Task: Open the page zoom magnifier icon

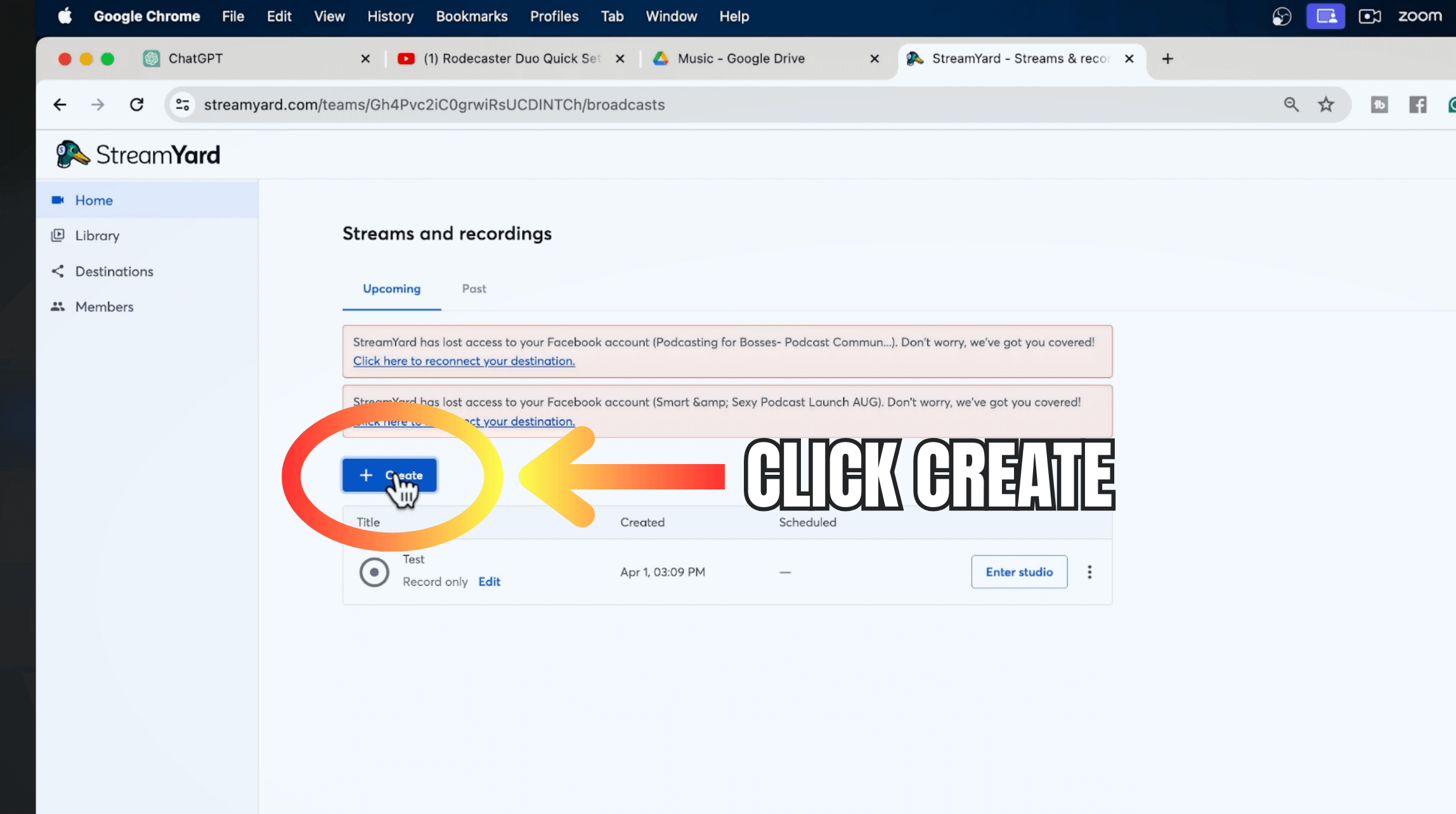Action: [x=1291, y=105]
